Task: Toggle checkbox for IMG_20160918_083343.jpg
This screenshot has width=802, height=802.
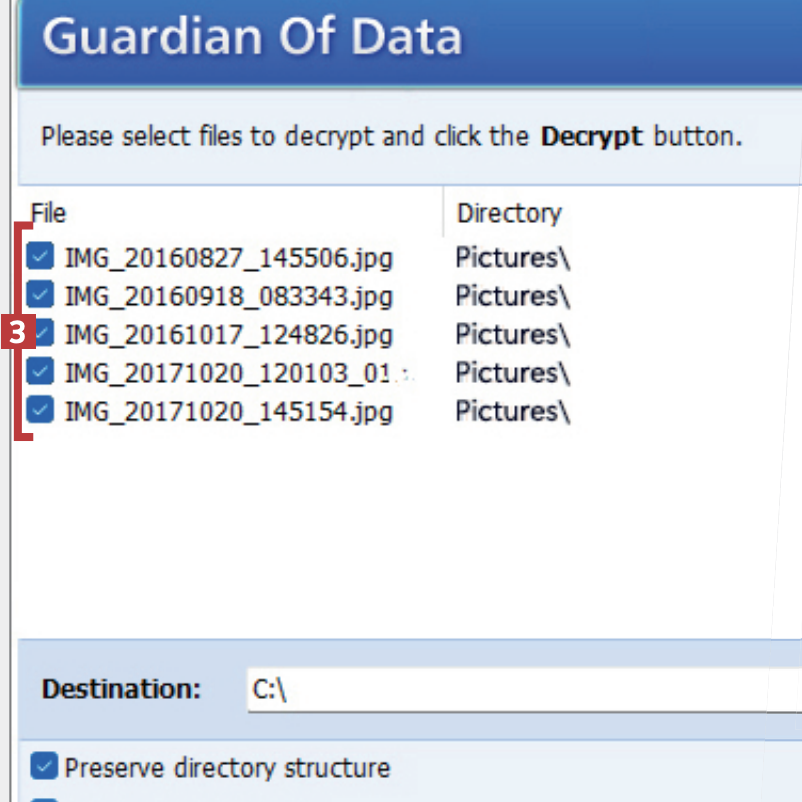Action: coord(41,296)
